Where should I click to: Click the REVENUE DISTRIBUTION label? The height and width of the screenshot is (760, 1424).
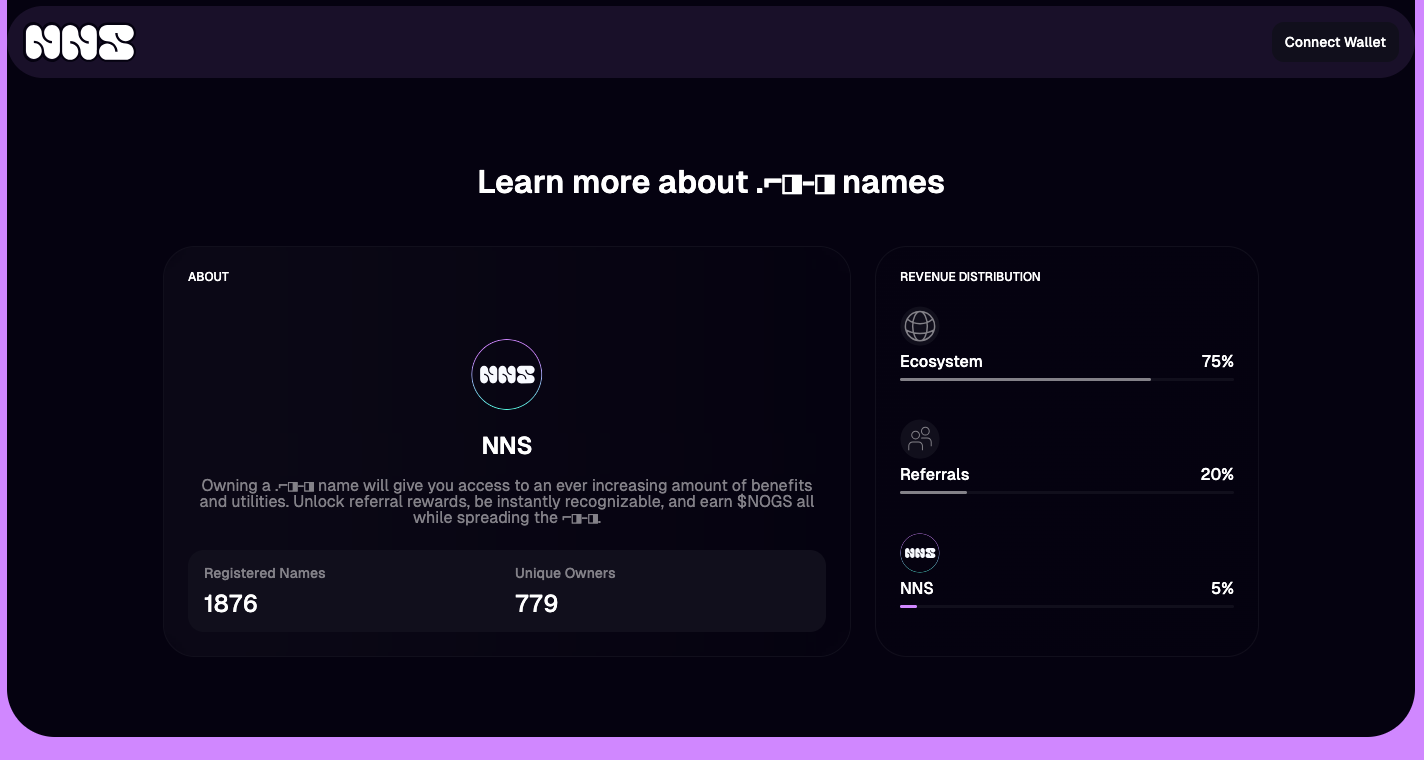(x=969, y=277)
